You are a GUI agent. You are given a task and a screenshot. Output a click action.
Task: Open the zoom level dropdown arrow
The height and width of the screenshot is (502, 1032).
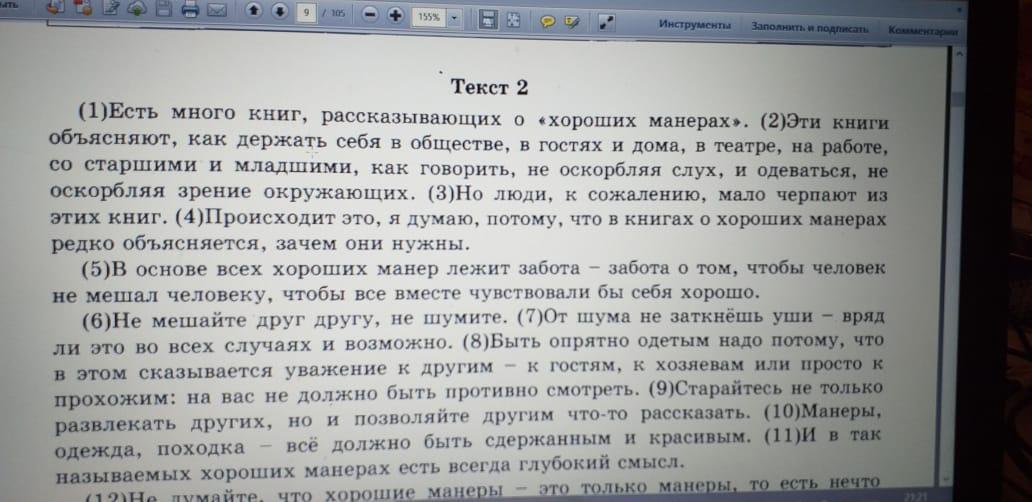click(454, 18)
